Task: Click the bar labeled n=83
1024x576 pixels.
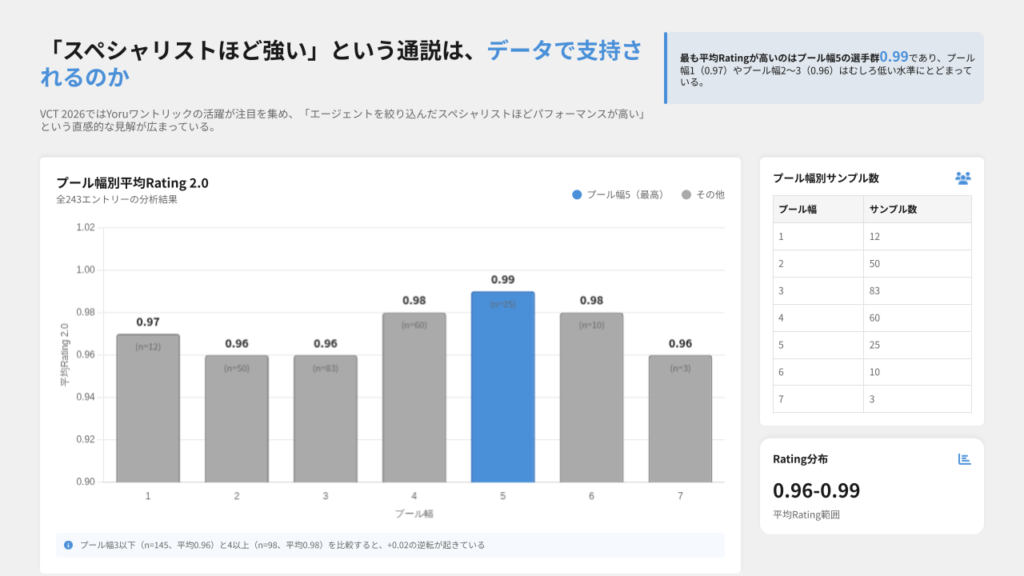Action: tap(325, 420)
